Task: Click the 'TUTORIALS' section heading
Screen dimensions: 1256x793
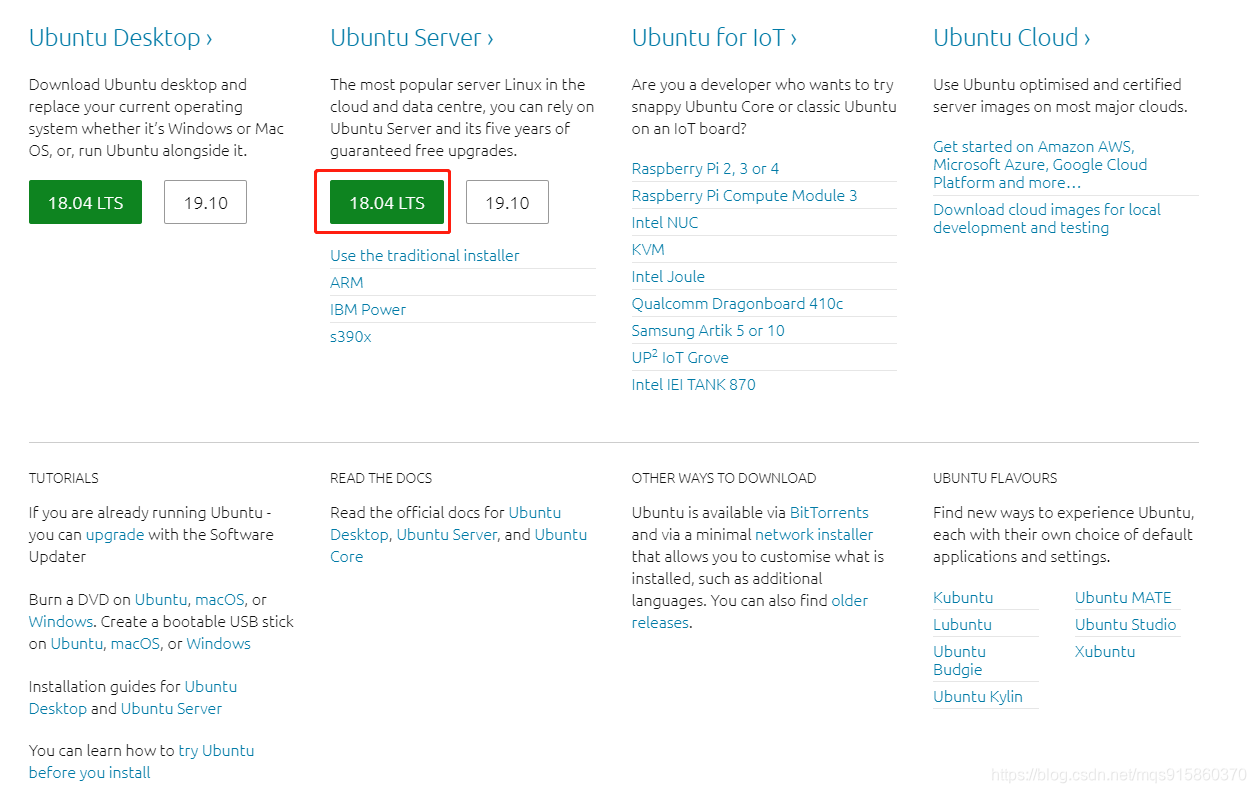Action: tap(64, 478)
